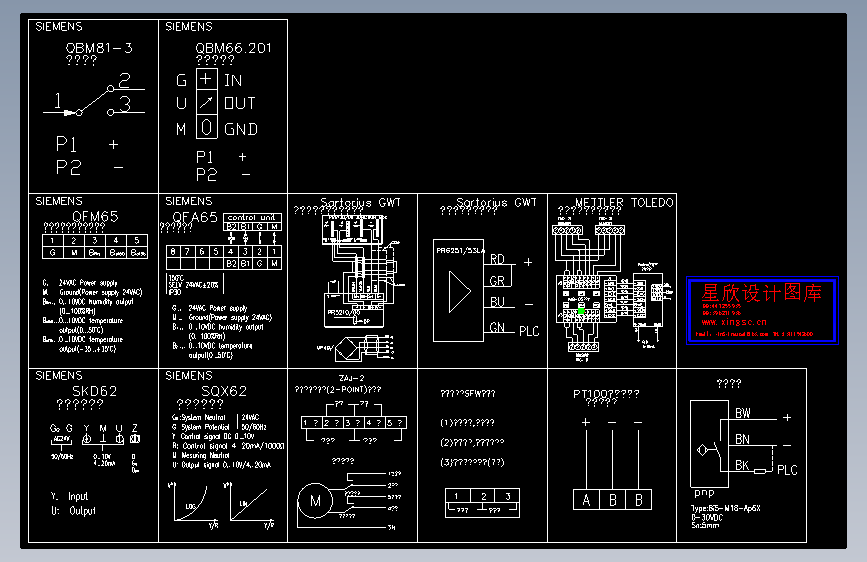Select SIEMENS heading in the SKD62 panel
This screenshot has height=562, width=867.
(x=59, y=376)
